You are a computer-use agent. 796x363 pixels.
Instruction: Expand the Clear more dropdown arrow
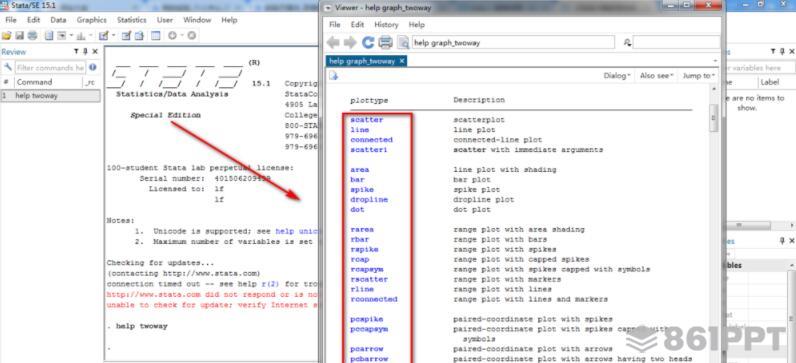point(182,35)
